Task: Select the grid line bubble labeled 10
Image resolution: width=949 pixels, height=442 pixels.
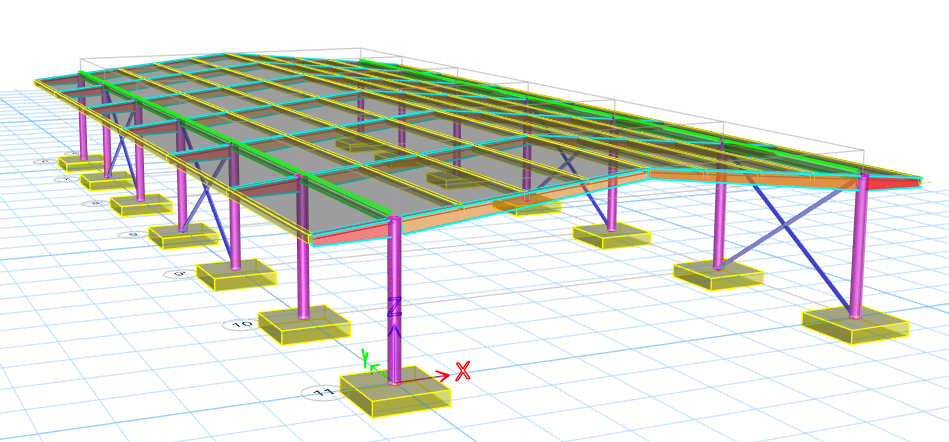Action: 241,325
